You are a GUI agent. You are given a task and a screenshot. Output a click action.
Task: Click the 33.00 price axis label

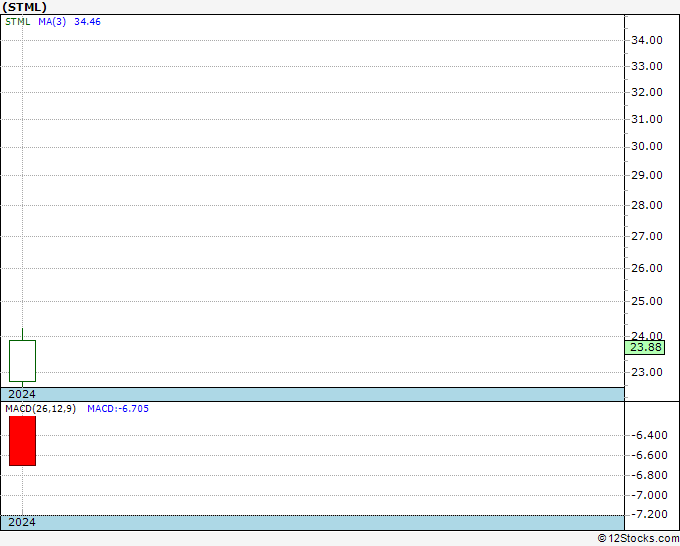pyautogui.click(x=647, y=66)
